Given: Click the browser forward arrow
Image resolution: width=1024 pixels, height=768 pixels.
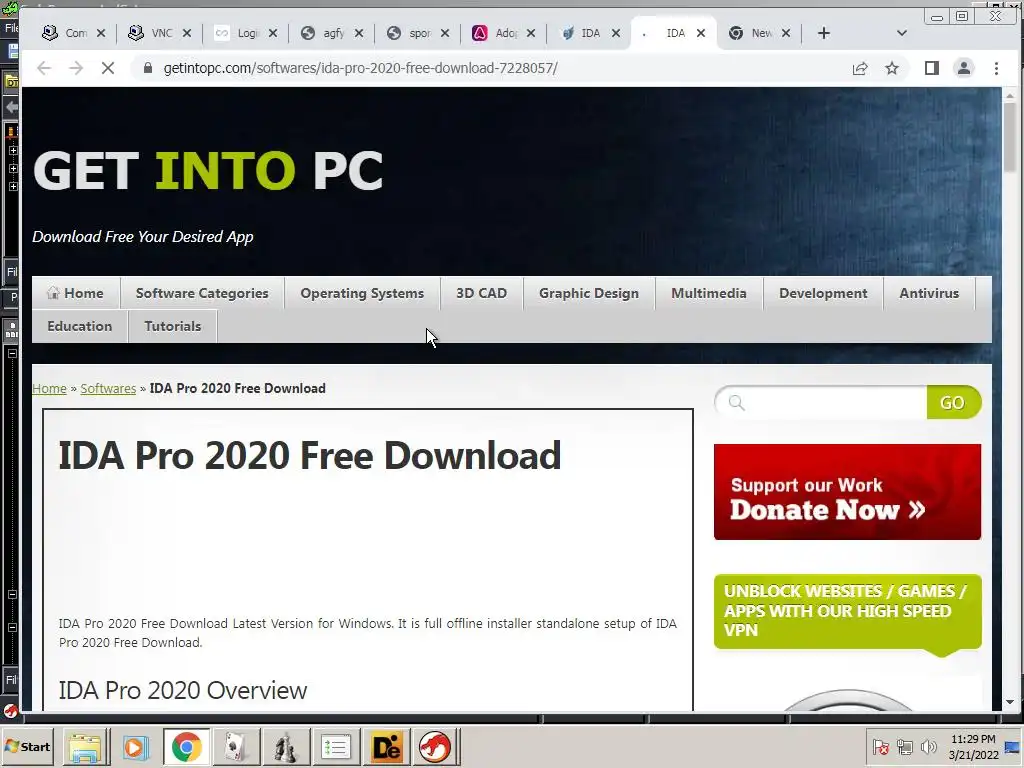Looking at the screenshot, I should (x=76, y=68).
